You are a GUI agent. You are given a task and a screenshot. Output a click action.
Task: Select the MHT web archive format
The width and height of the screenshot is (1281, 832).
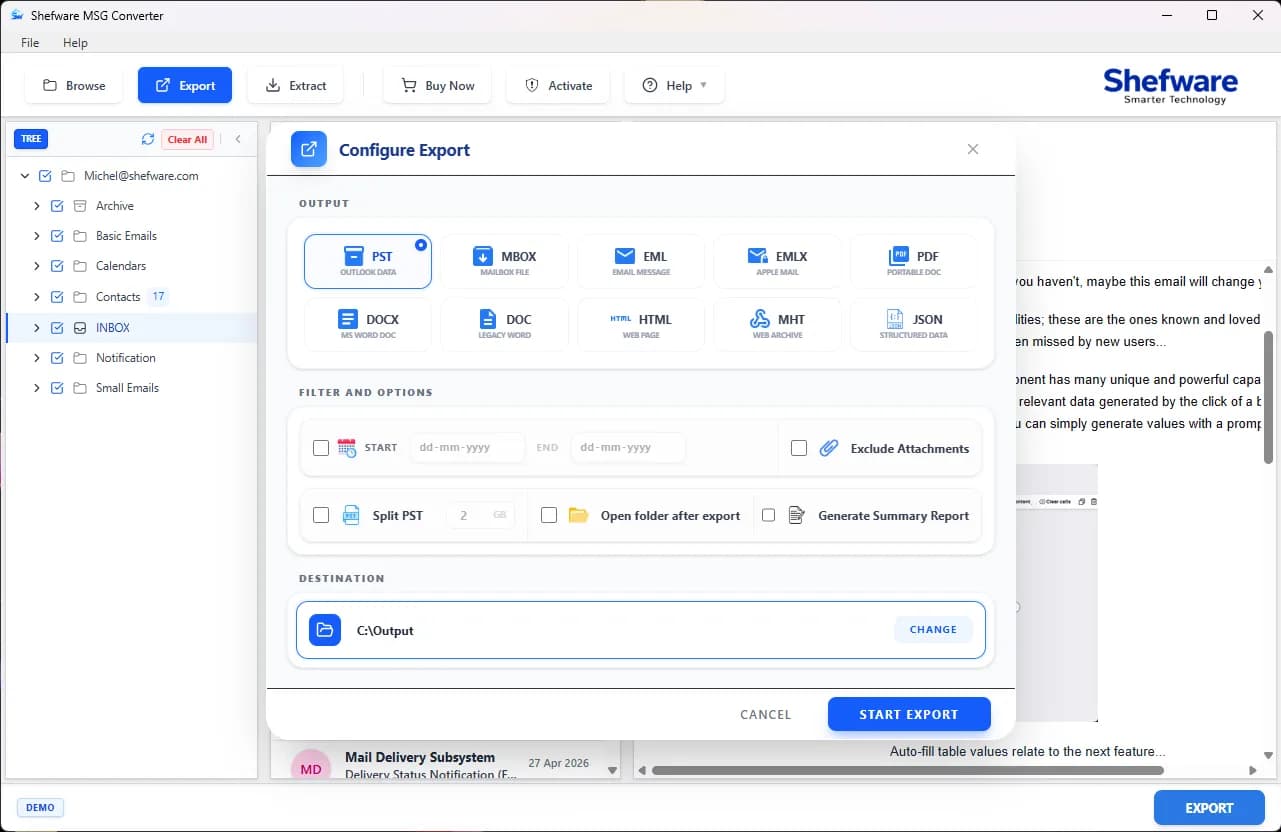point(777,325)
